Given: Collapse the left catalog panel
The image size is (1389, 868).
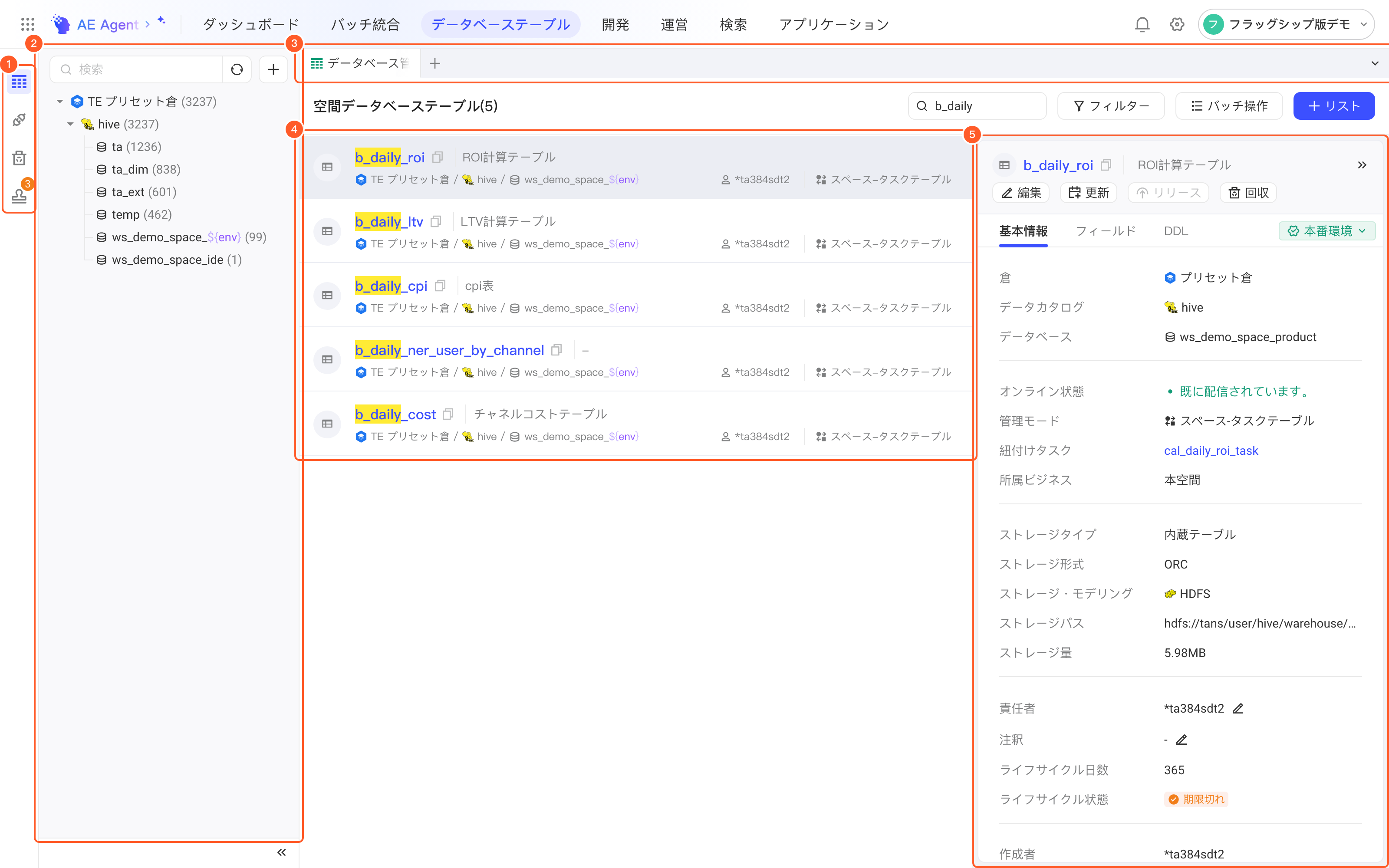Looking at the screenshot, I should (x=281, y=852).
